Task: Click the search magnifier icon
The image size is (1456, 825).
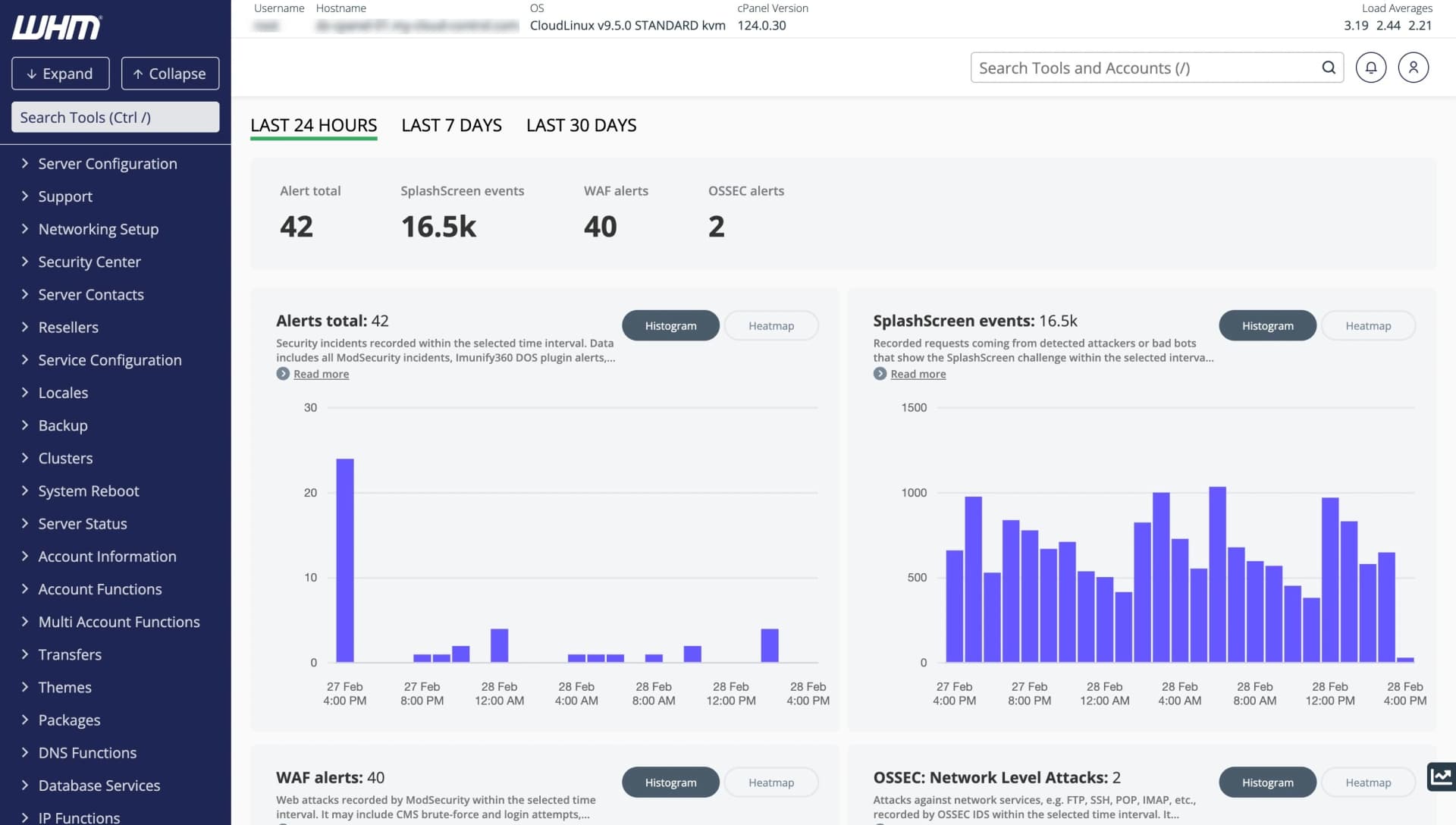Action: point(1329,67)
